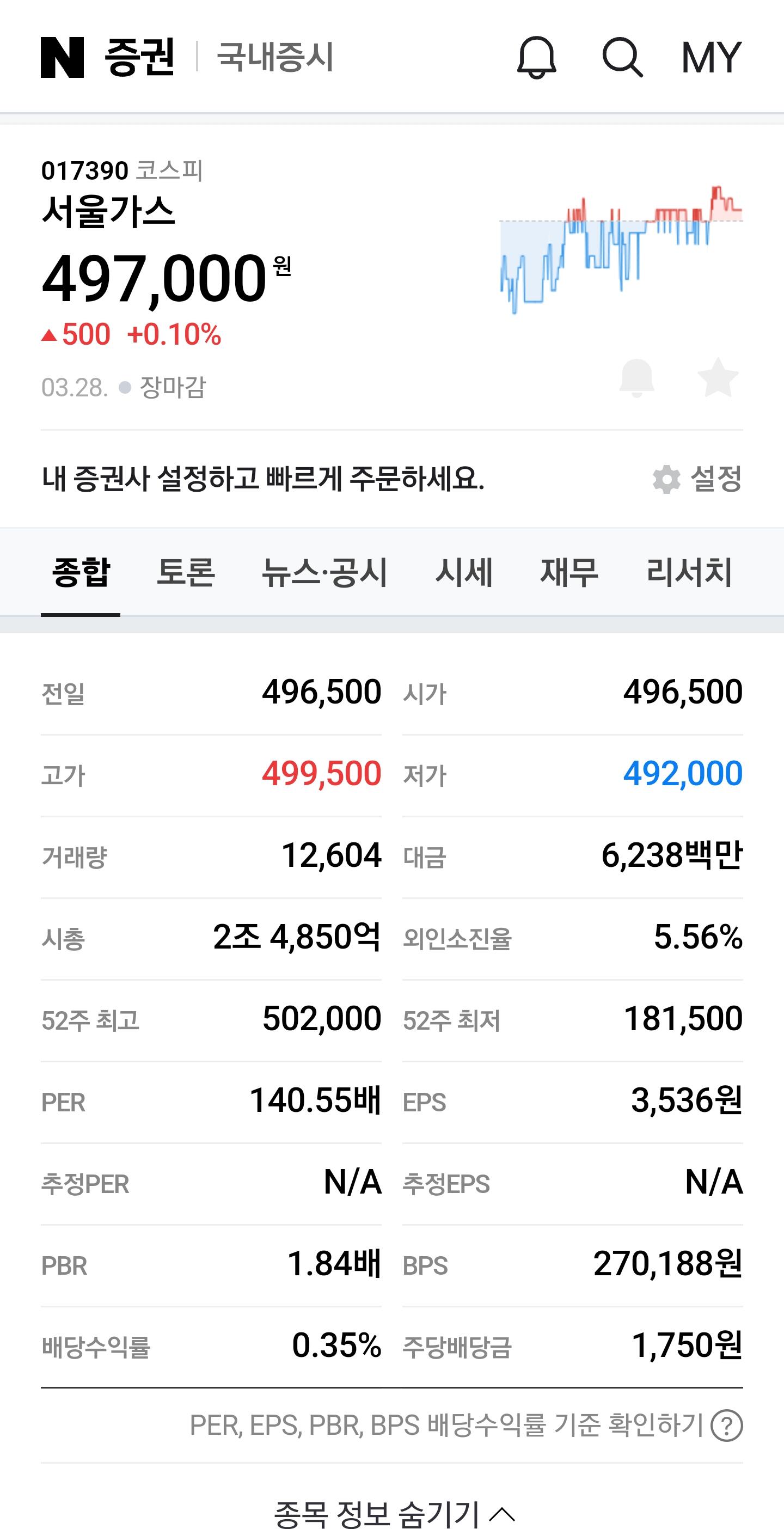The width and height of the screenshot is (784, 1529).
Task: Go to the 증권 home title
Action: coord(139,58)
